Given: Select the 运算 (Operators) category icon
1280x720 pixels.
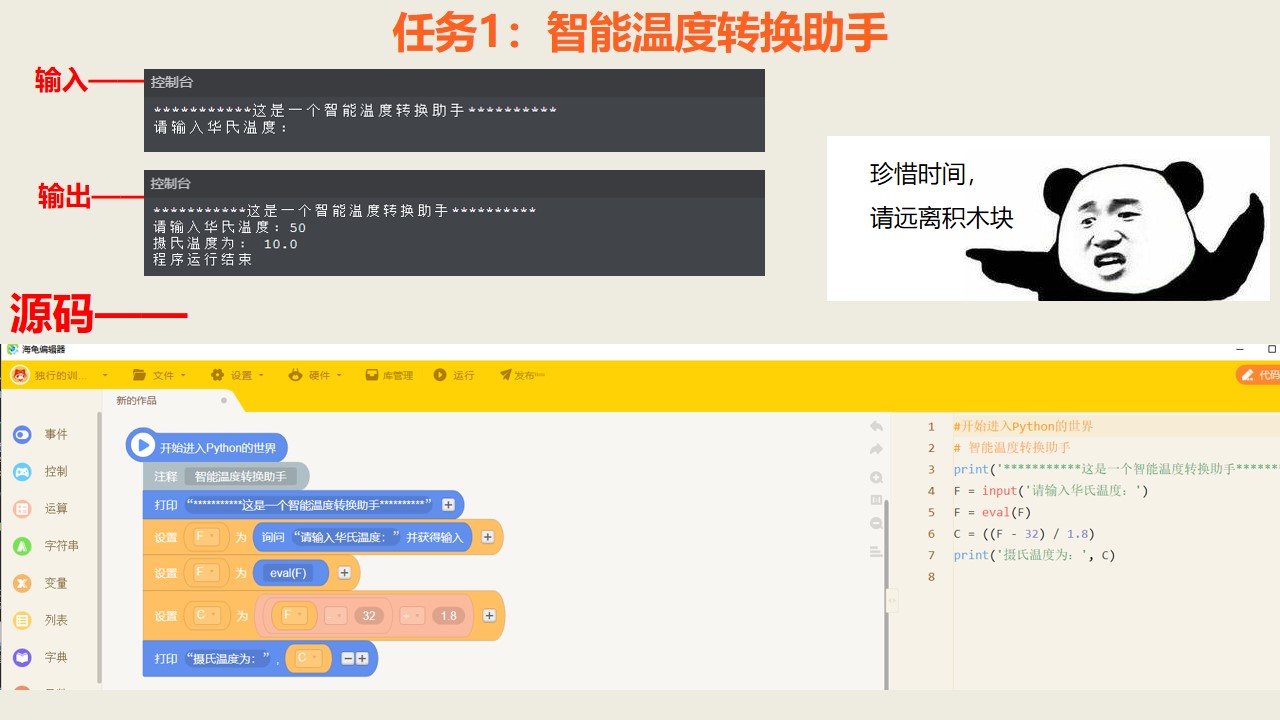Looking at the screenshot, I should 22,508.
